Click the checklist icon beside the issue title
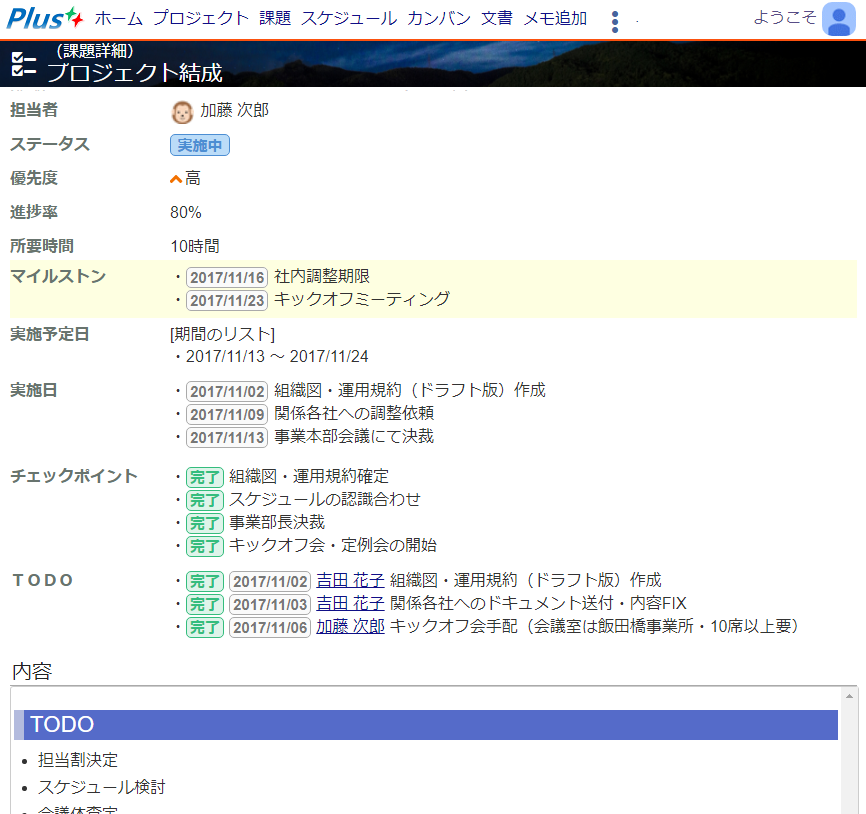 23,65
